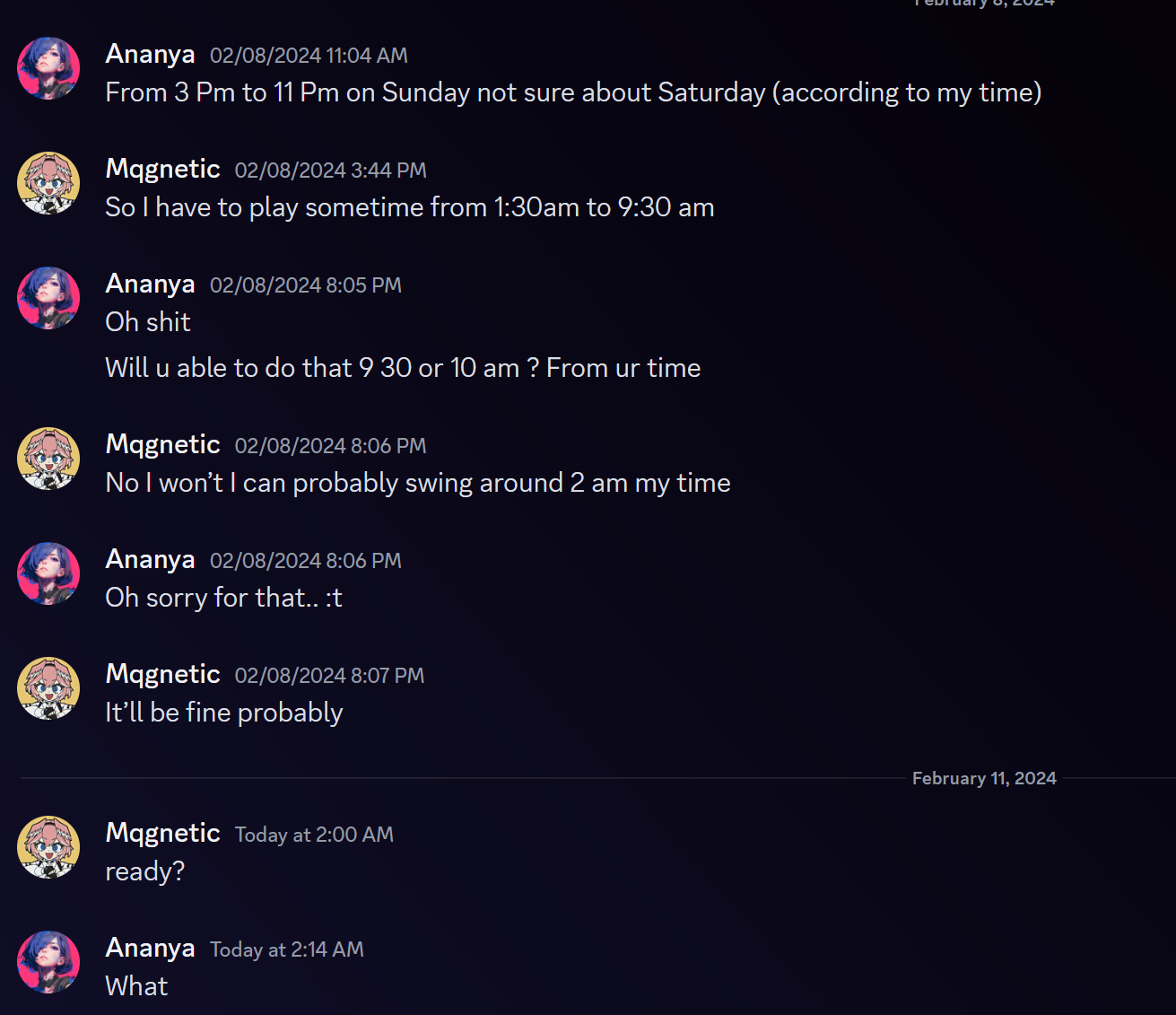Click Ananya's avatar beside the "What" message
This screenshot has width=1176, height=1015.
(48, 962)
